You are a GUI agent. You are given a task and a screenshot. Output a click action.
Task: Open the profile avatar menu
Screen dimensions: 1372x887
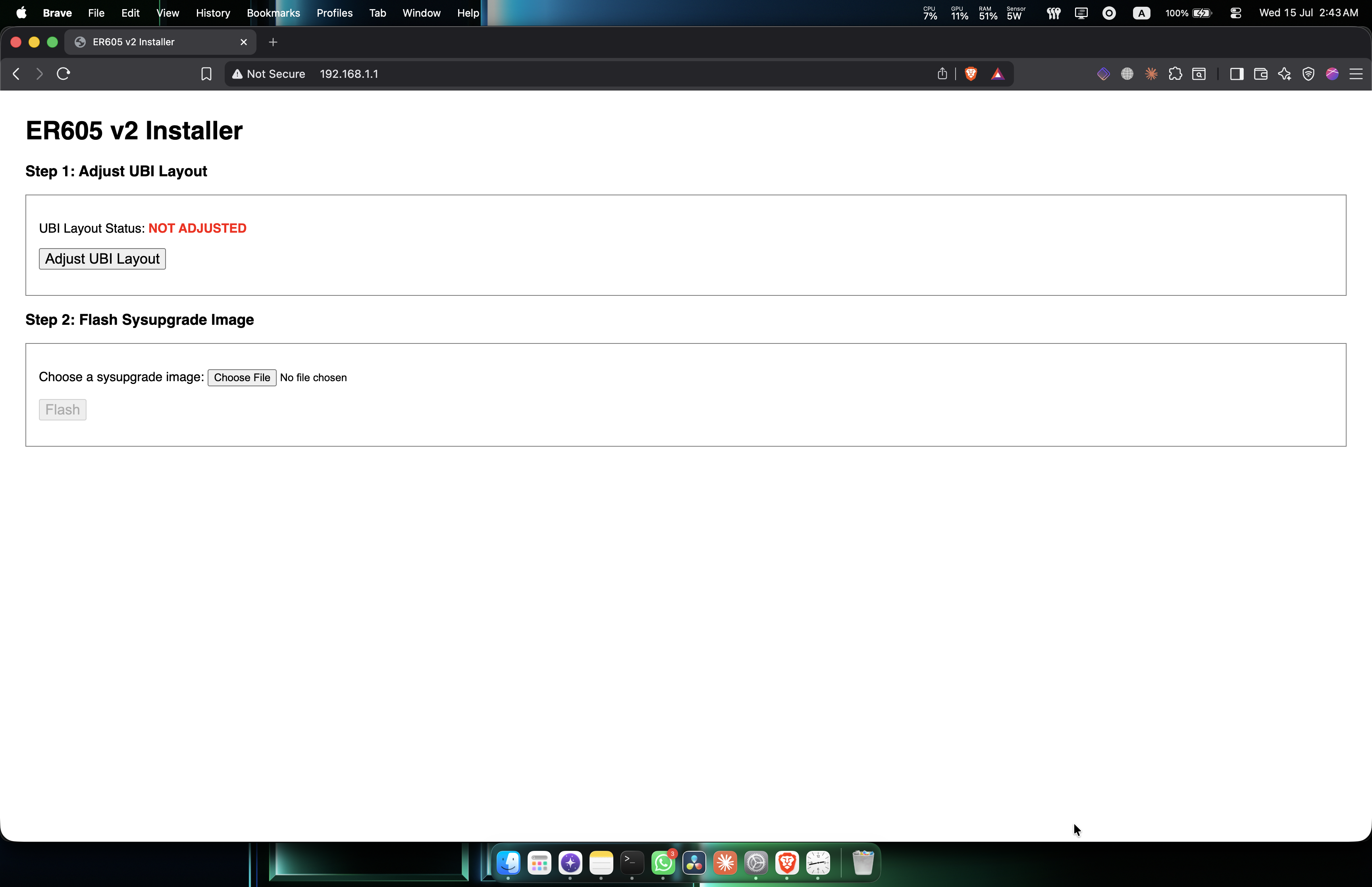[x=1332, y=74]
